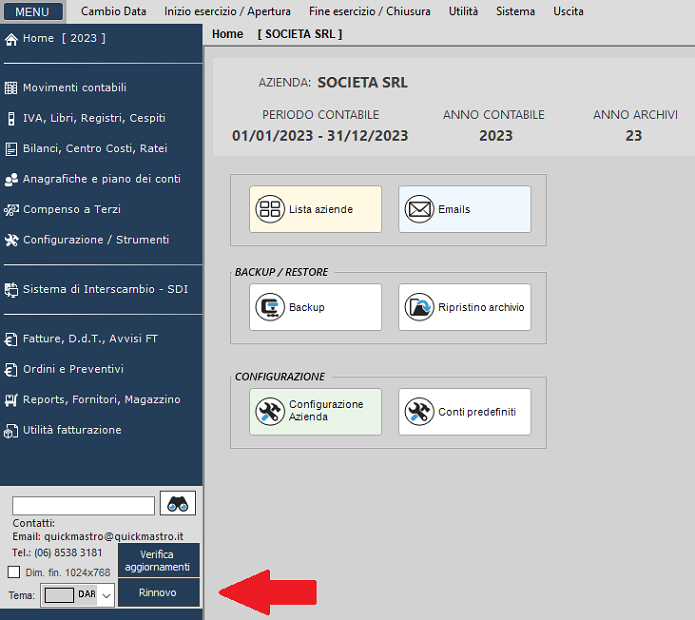Click Verifica aggiornamenti button

(x=158, y=560)
